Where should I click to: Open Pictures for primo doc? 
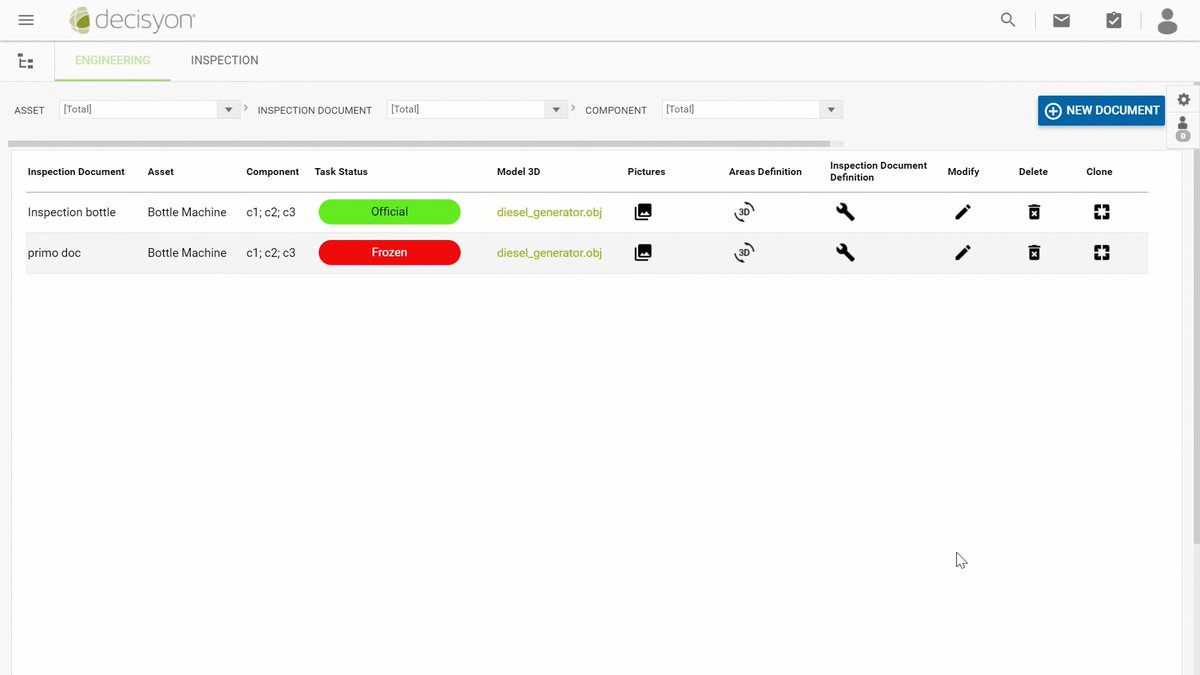[x=643, y=253]
